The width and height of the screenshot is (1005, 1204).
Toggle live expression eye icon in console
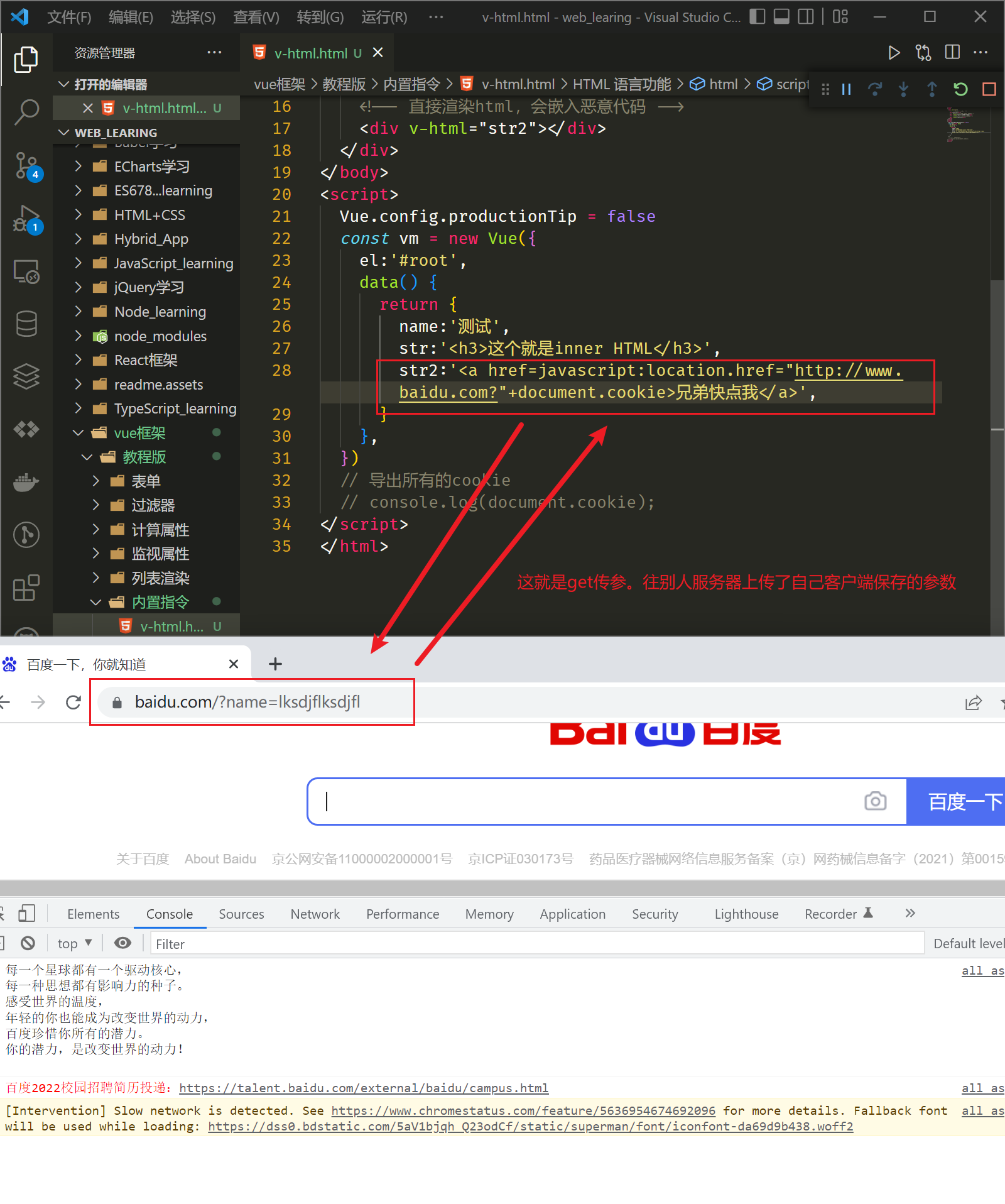(123, 943)
